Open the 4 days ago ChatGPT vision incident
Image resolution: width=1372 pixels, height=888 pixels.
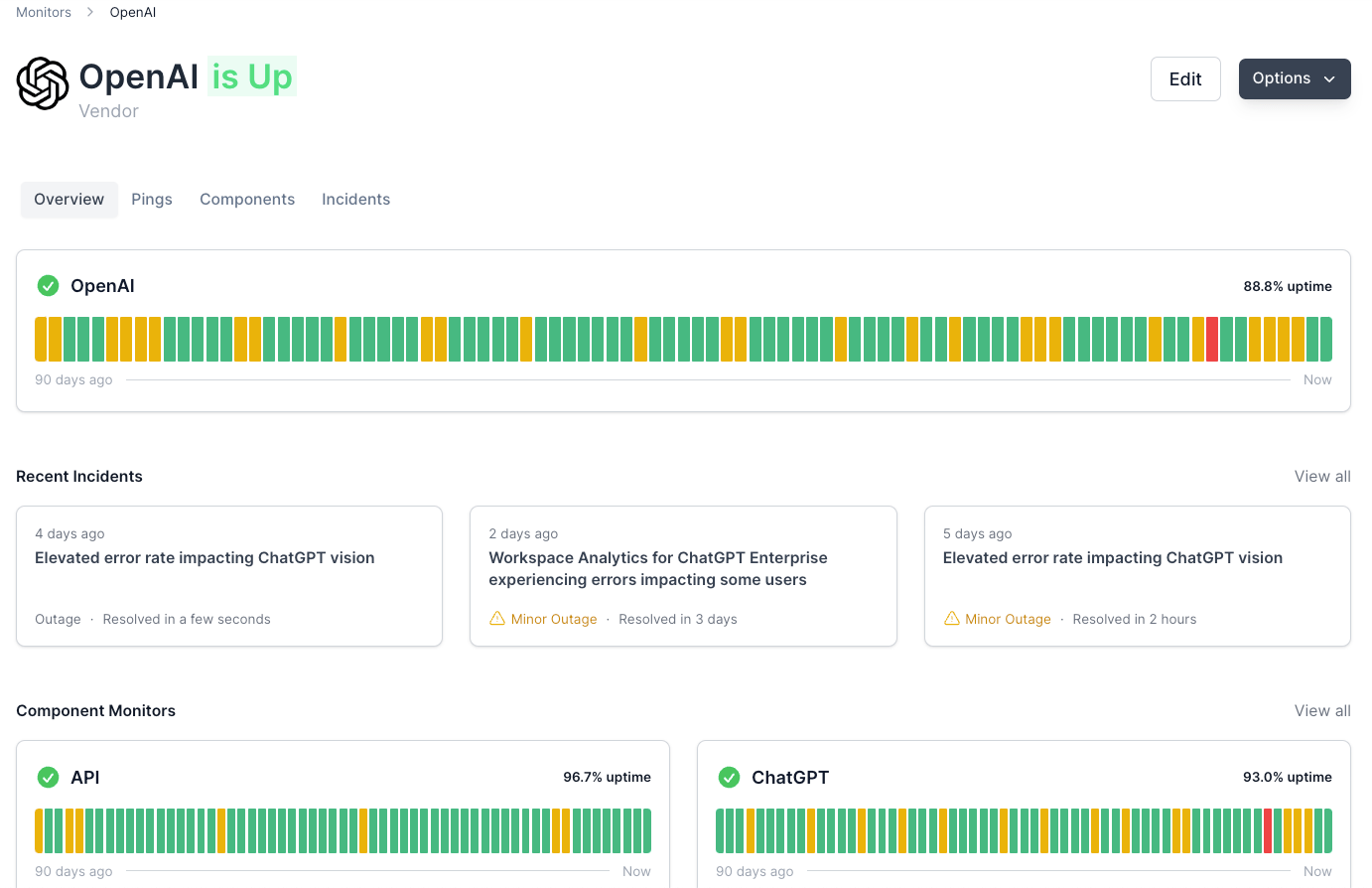pos(229,576)
